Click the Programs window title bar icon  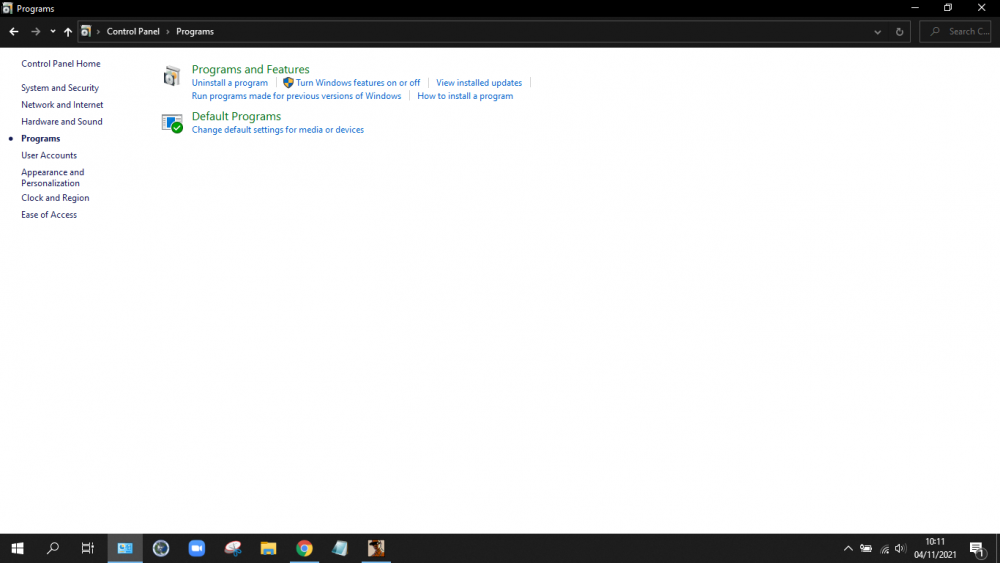[7, 8]
